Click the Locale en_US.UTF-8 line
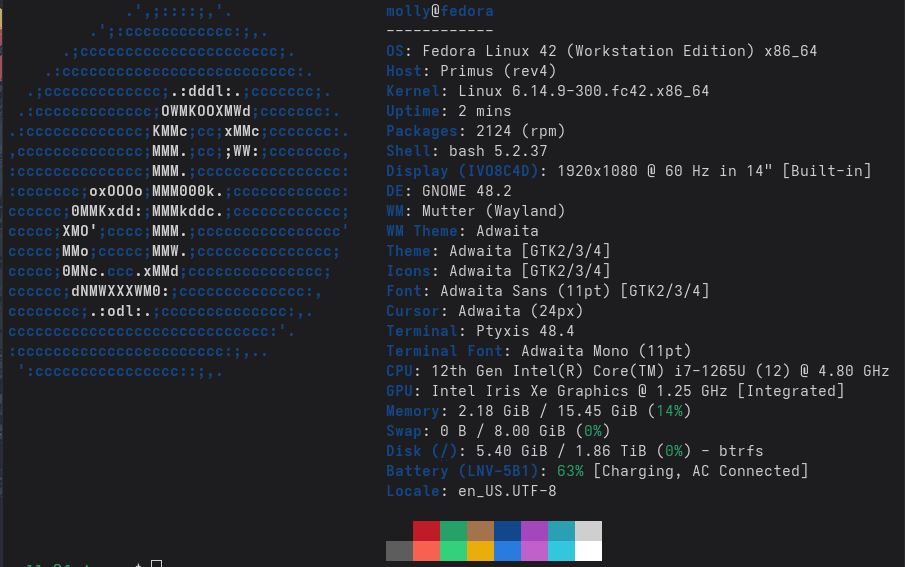 [471, 491]
